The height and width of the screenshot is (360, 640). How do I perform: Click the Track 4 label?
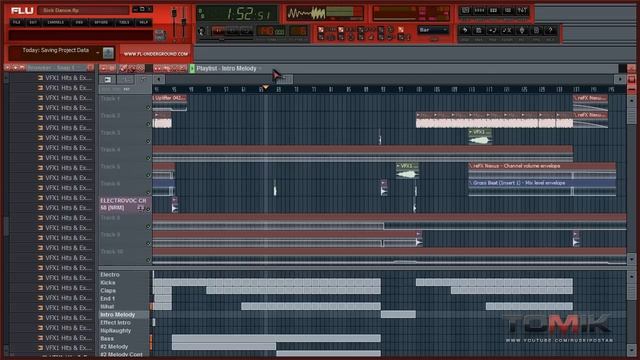[111, 150]
